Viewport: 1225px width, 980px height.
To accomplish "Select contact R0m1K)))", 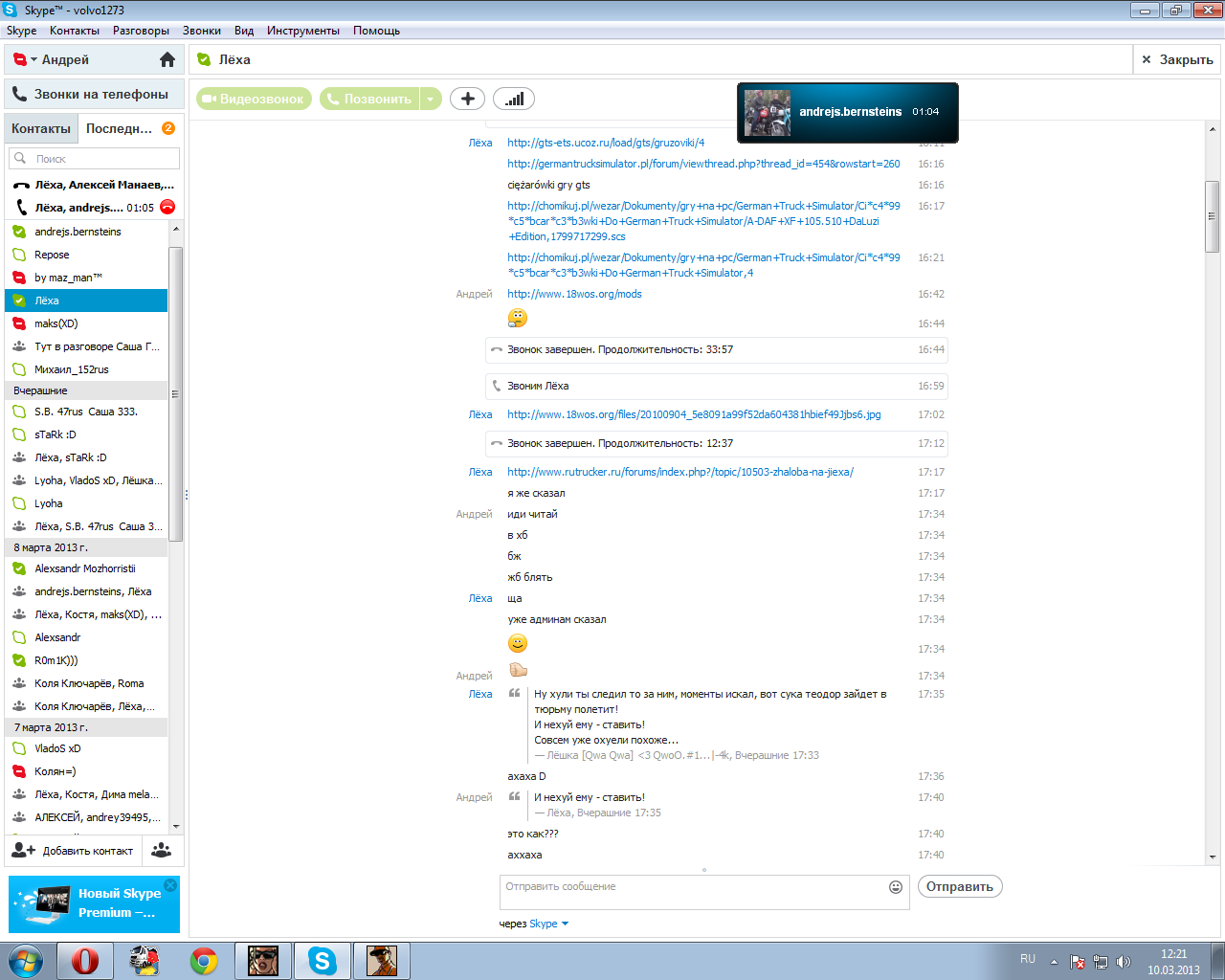I will coord(87,660).
